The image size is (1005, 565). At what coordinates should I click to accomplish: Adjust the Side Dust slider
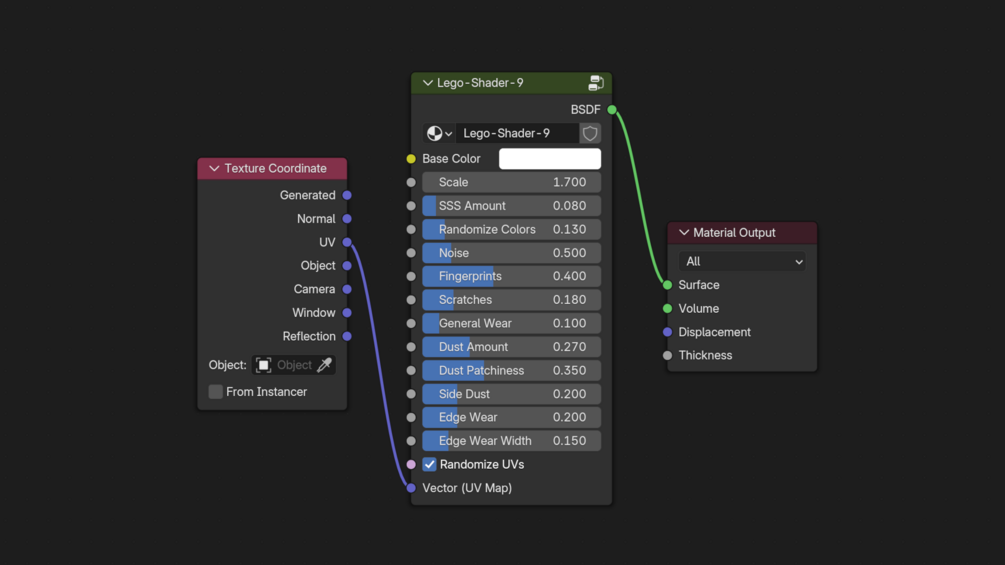pos(511,394)
